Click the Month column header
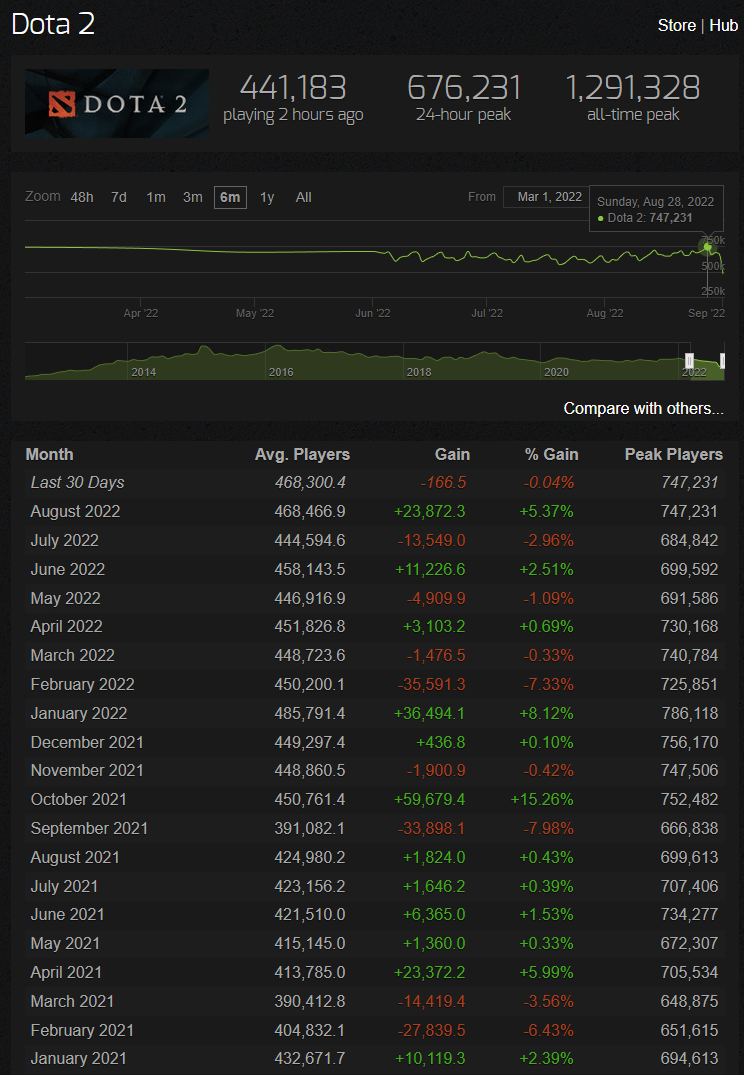Viewport: 744px width, 1075px height. coord(49,455)
